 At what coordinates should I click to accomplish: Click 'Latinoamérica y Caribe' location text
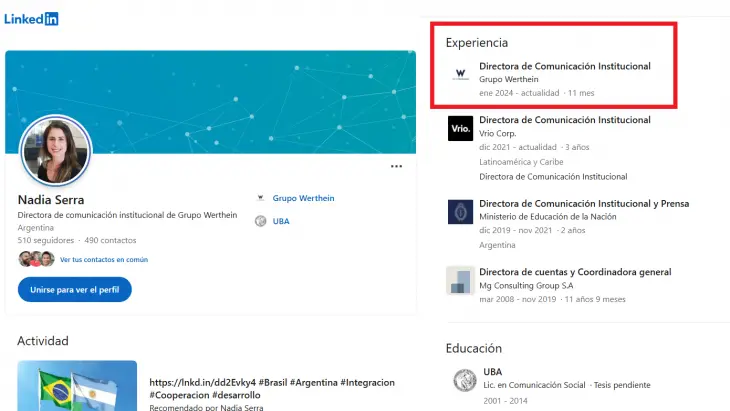tap(521, 162)
